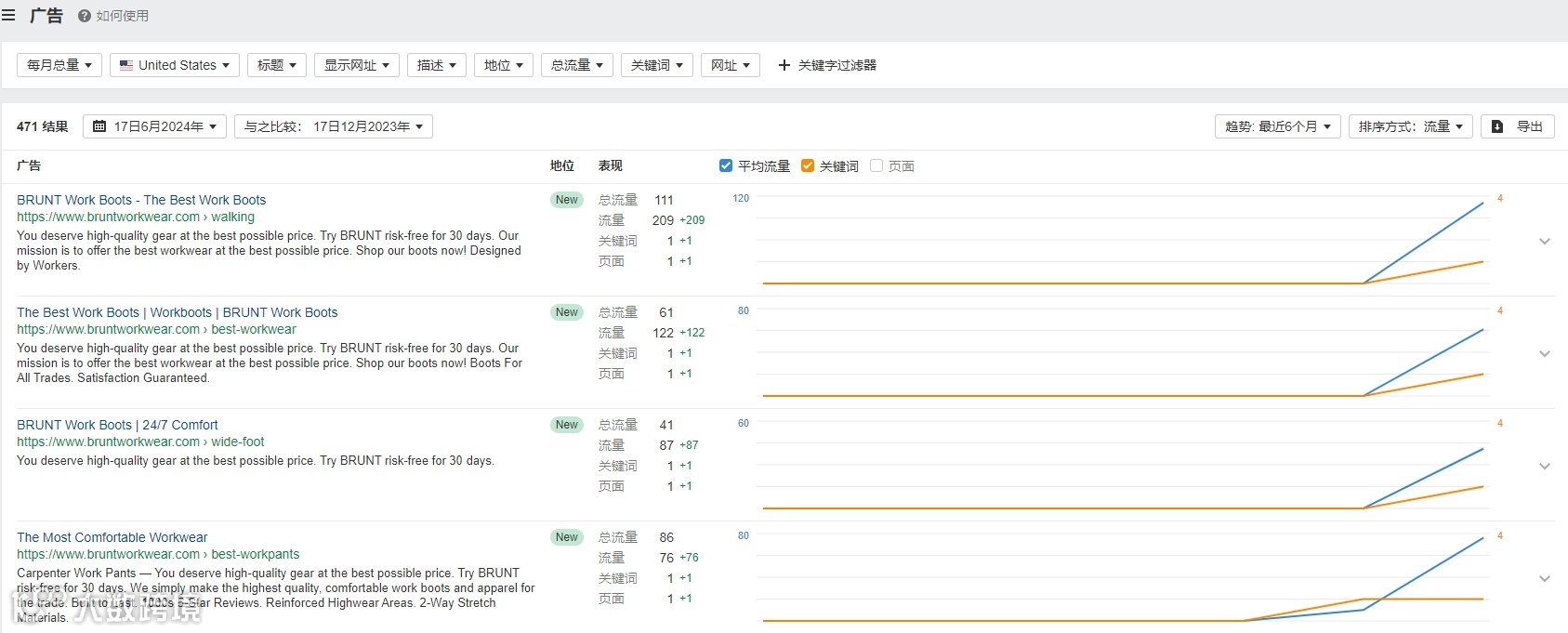Click the 导出 export button
Image resolution: width=1568 pixels, height=633 pixels.
coord(1518,126)
